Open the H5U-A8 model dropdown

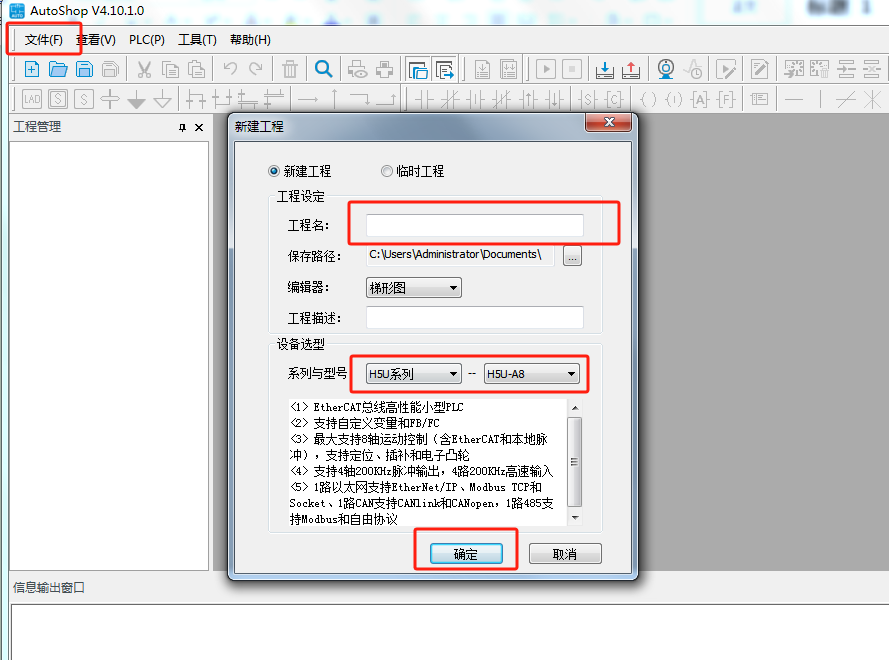(531, 374)
